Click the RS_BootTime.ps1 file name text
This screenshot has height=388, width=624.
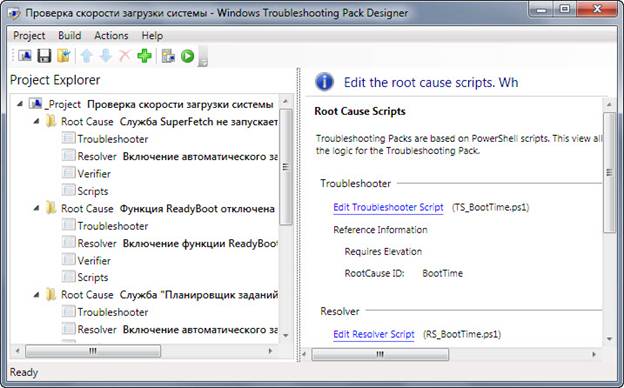462,334
